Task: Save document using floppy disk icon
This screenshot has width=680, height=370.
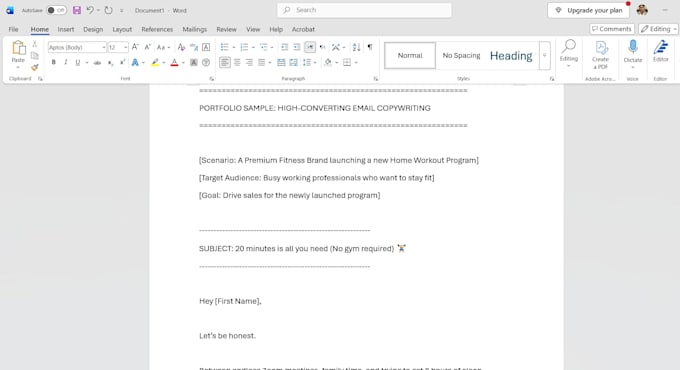Action: (x=77, y=10)
